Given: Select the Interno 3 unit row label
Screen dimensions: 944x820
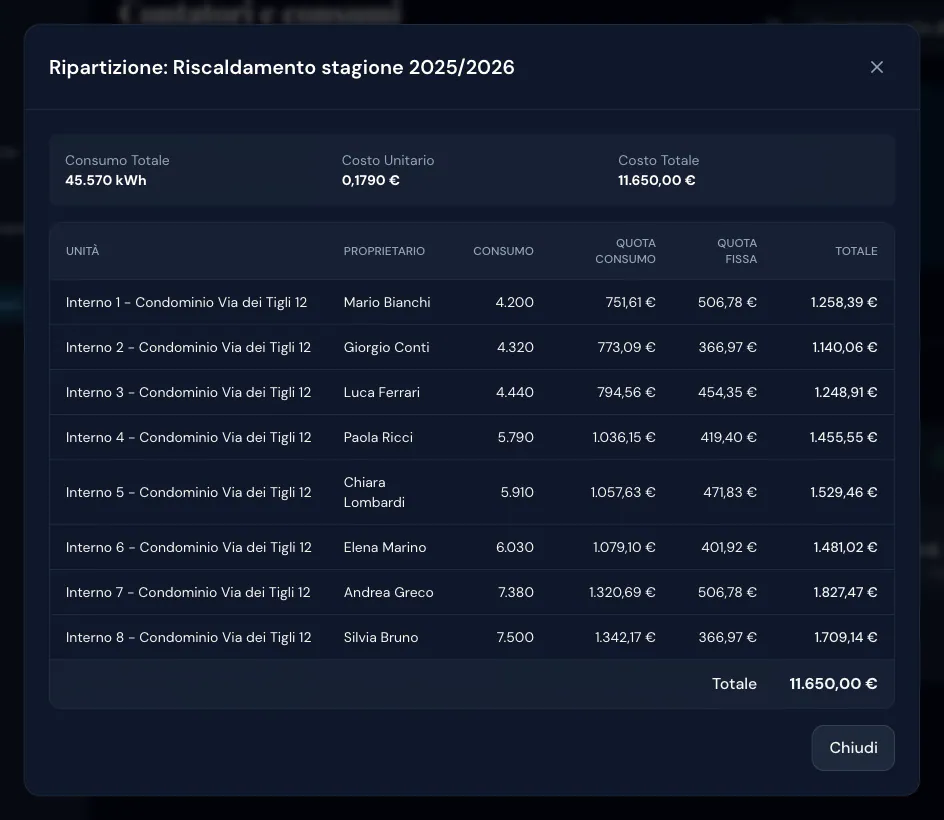Looking at the screenshot, I should point(188,393).
